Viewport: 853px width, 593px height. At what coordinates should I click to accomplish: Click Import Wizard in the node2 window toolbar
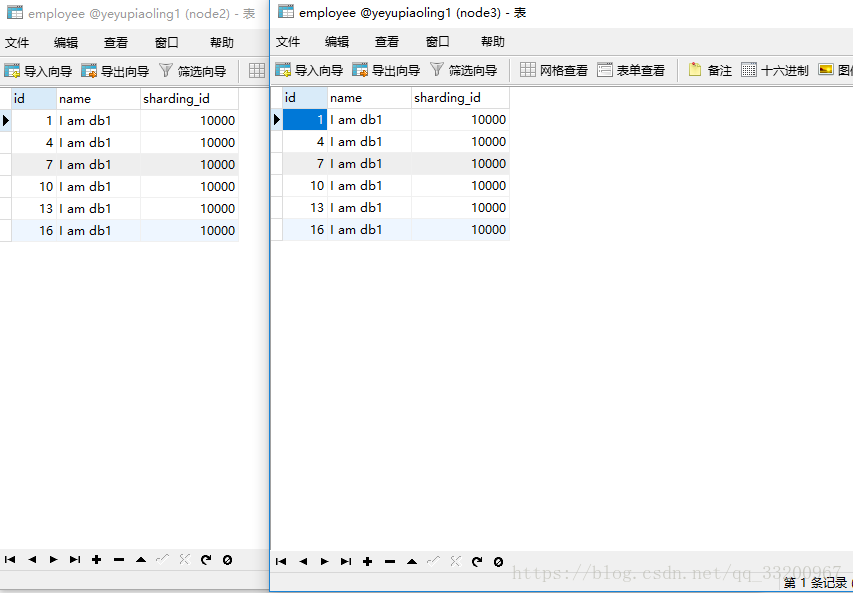coord(38,71)
